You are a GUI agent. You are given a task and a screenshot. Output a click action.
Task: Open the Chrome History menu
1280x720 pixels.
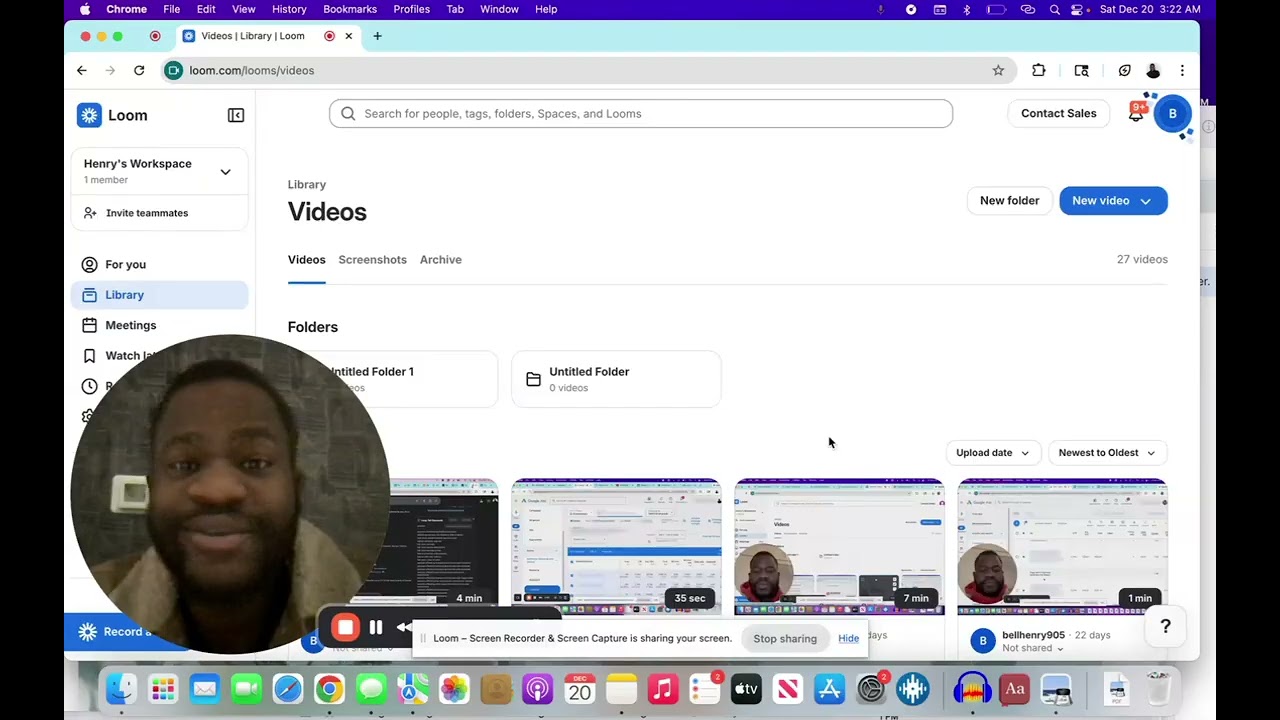(x=289, y=9)
